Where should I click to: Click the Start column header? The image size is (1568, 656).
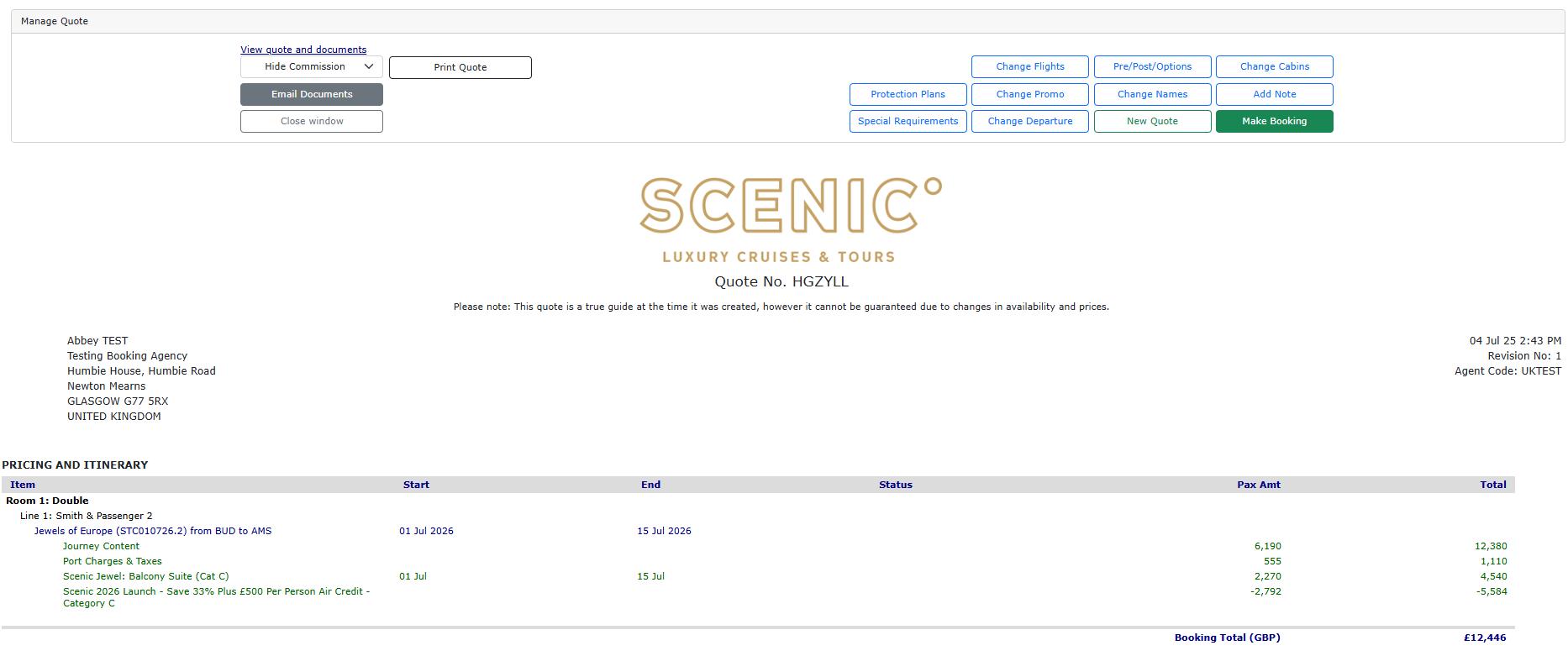(416, 485)
